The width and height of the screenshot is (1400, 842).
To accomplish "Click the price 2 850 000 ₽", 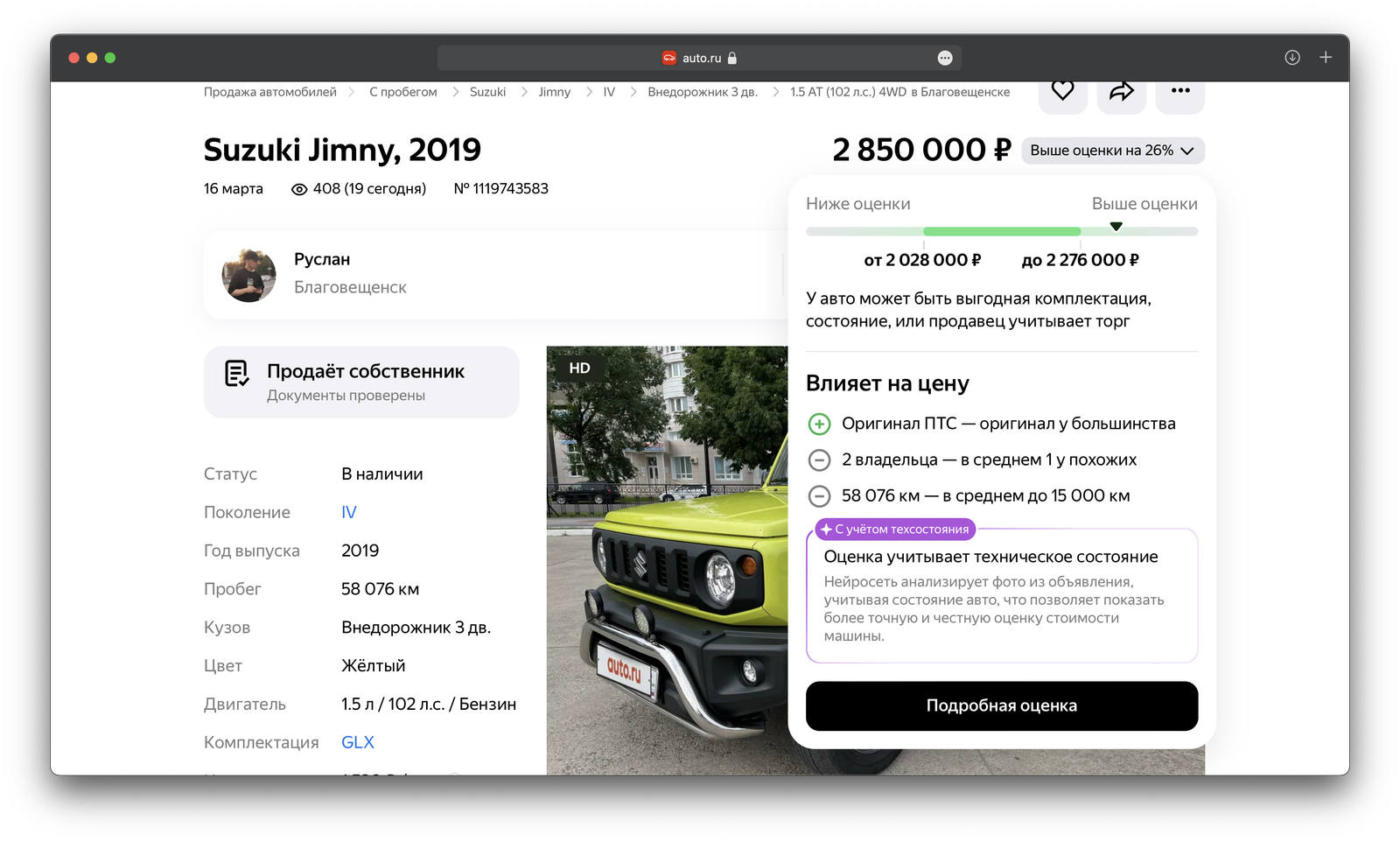I will pos(921,151).
